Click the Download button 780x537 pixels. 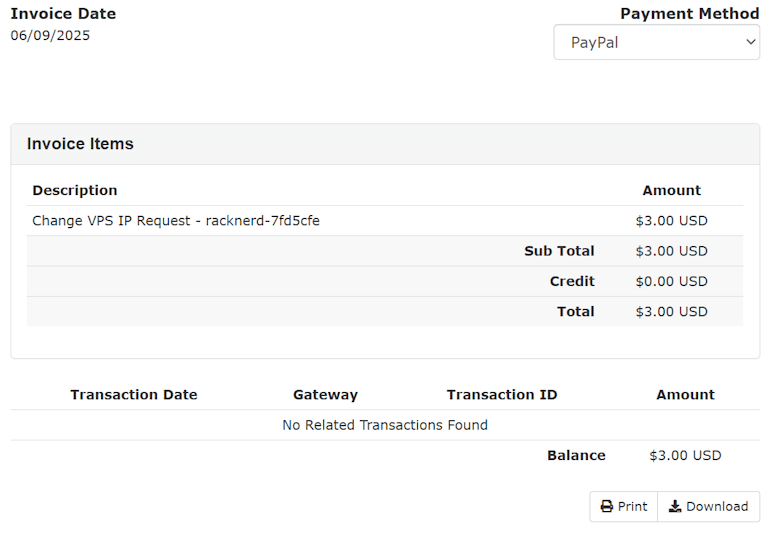pos(709,507)
